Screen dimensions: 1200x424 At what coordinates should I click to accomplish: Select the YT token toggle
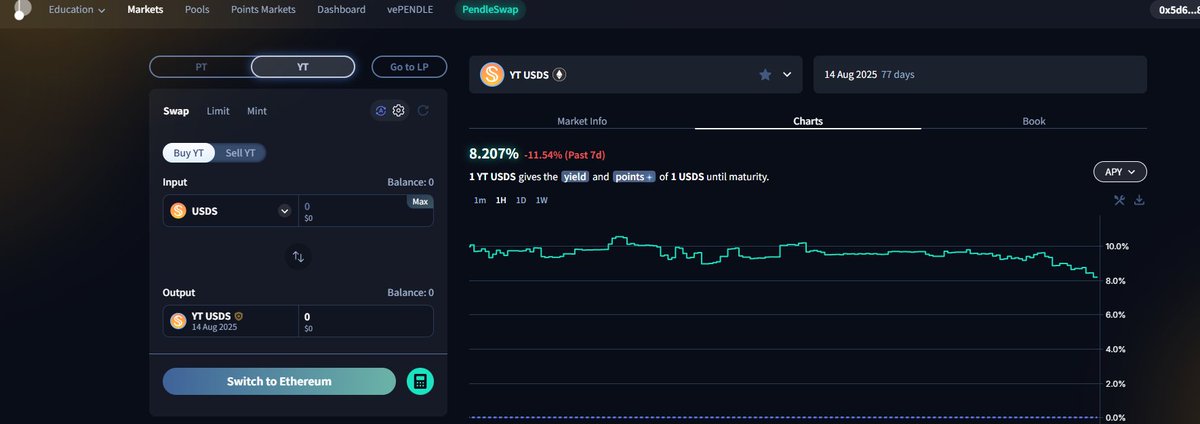click(303, 67)
